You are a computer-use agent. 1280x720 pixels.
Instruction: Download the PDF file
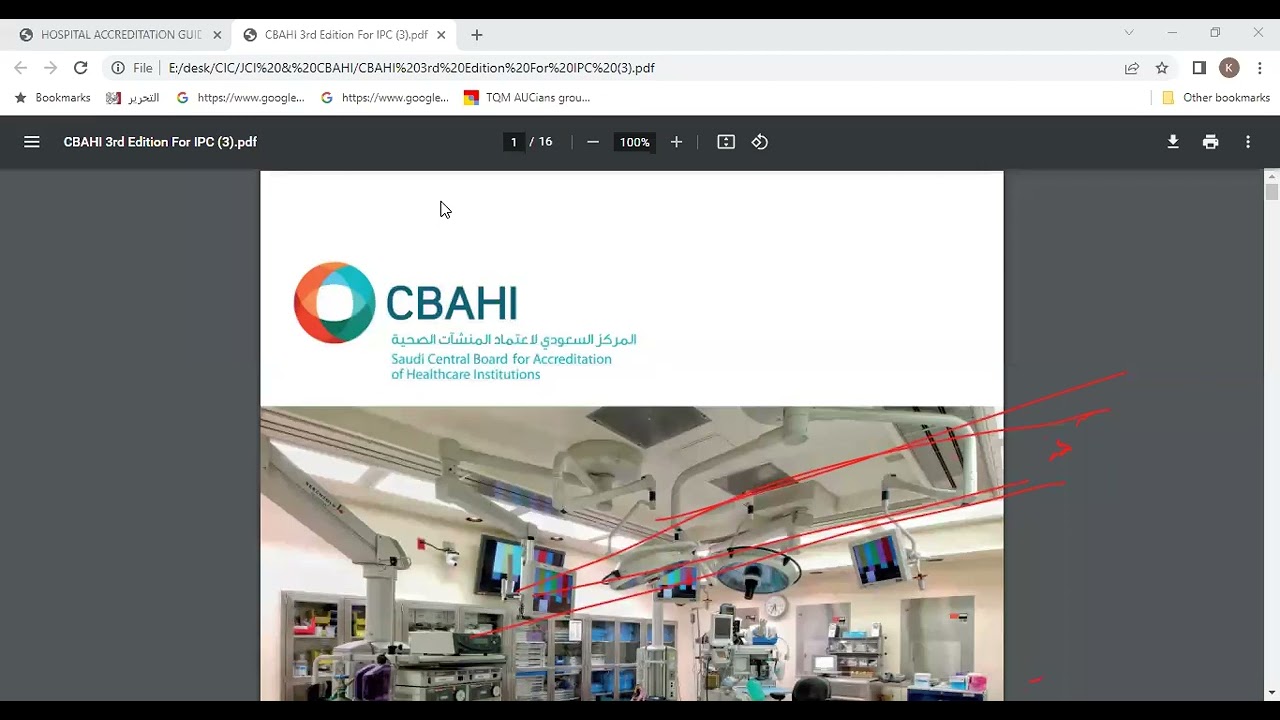click(1173, 142)
